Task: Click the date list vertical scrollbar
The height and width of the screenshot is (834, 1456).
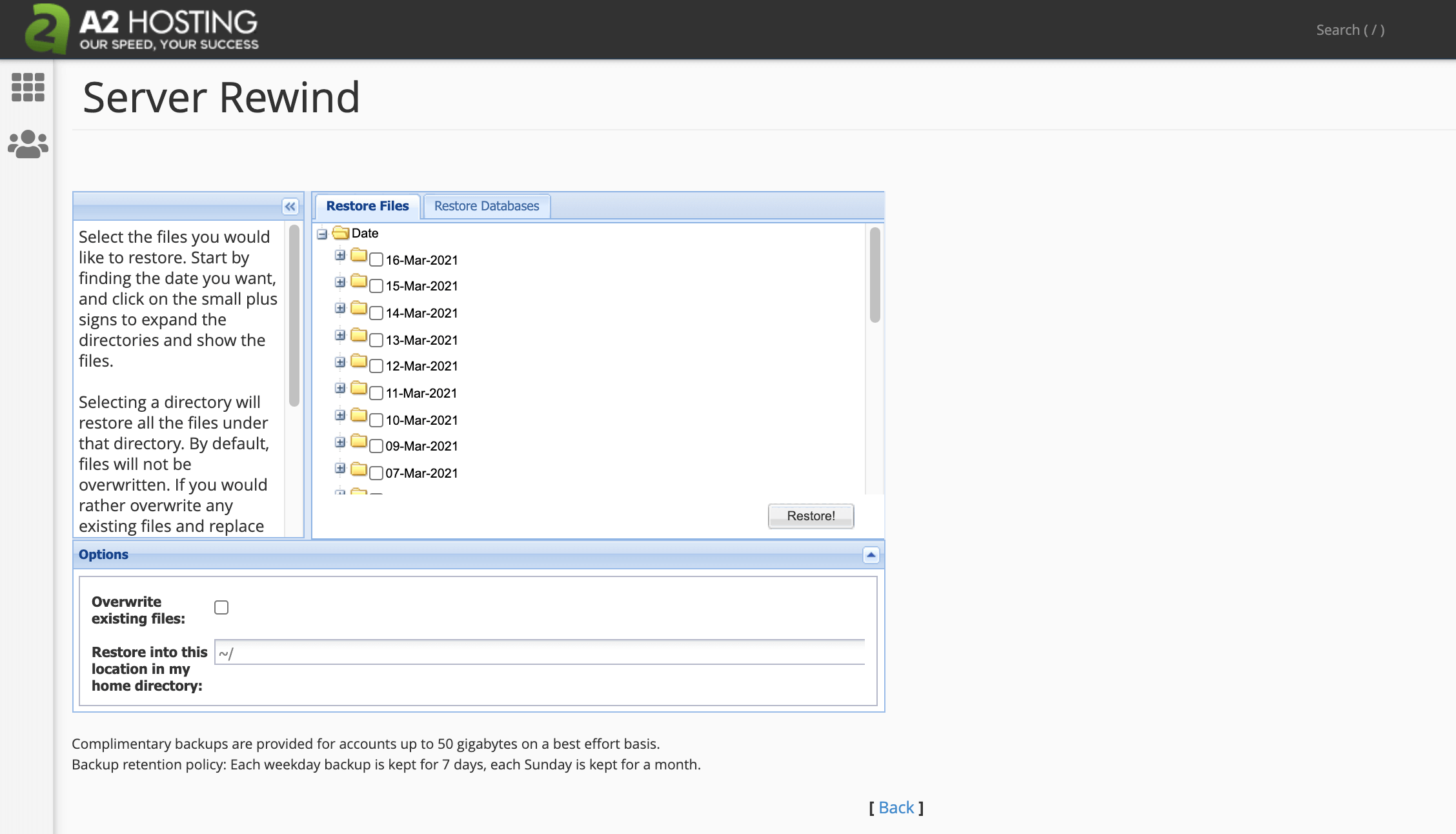Action: [x=875, y=275]
